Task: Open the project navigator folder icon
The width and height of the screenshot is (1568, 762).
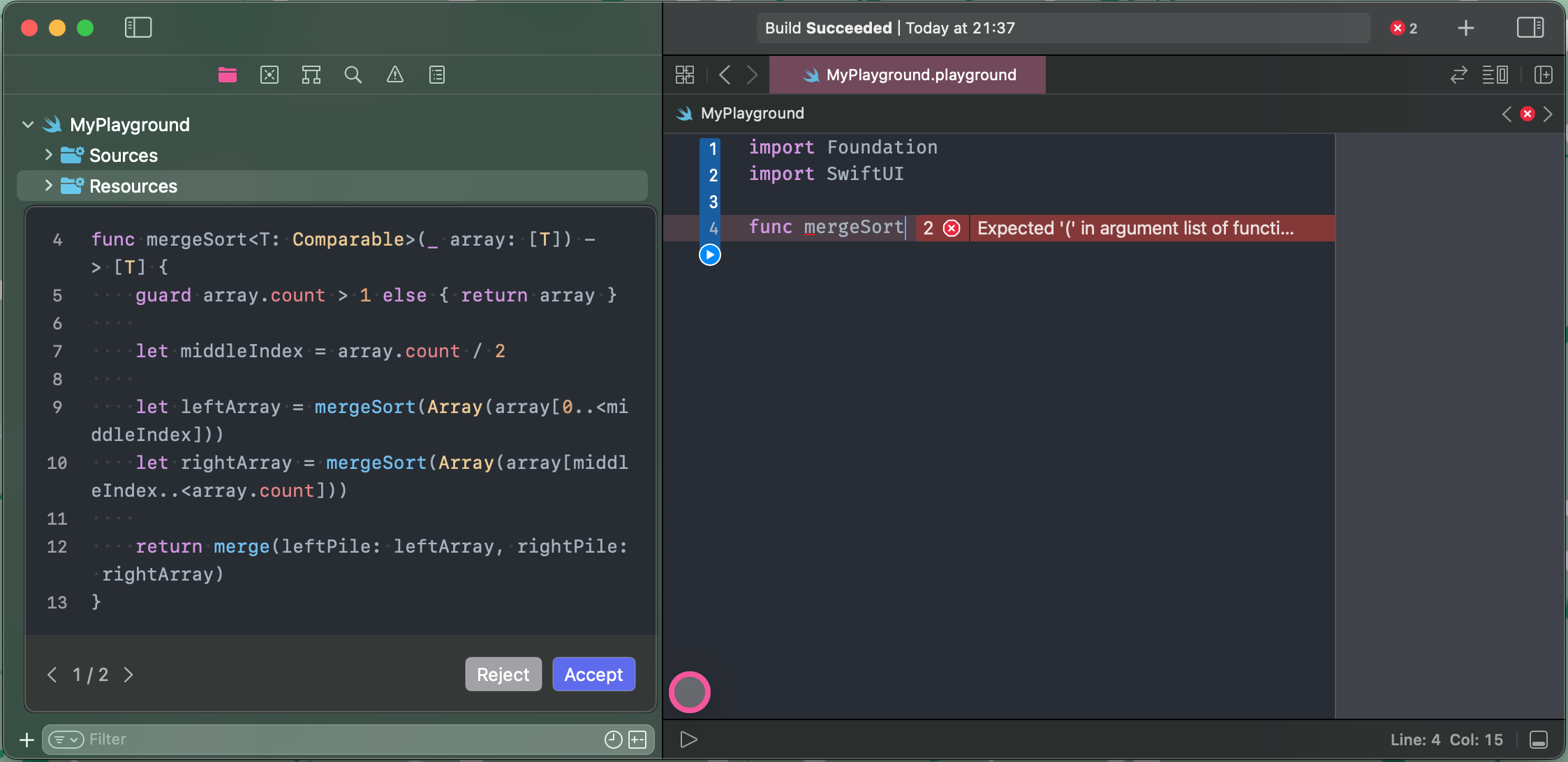Action: 228,75
